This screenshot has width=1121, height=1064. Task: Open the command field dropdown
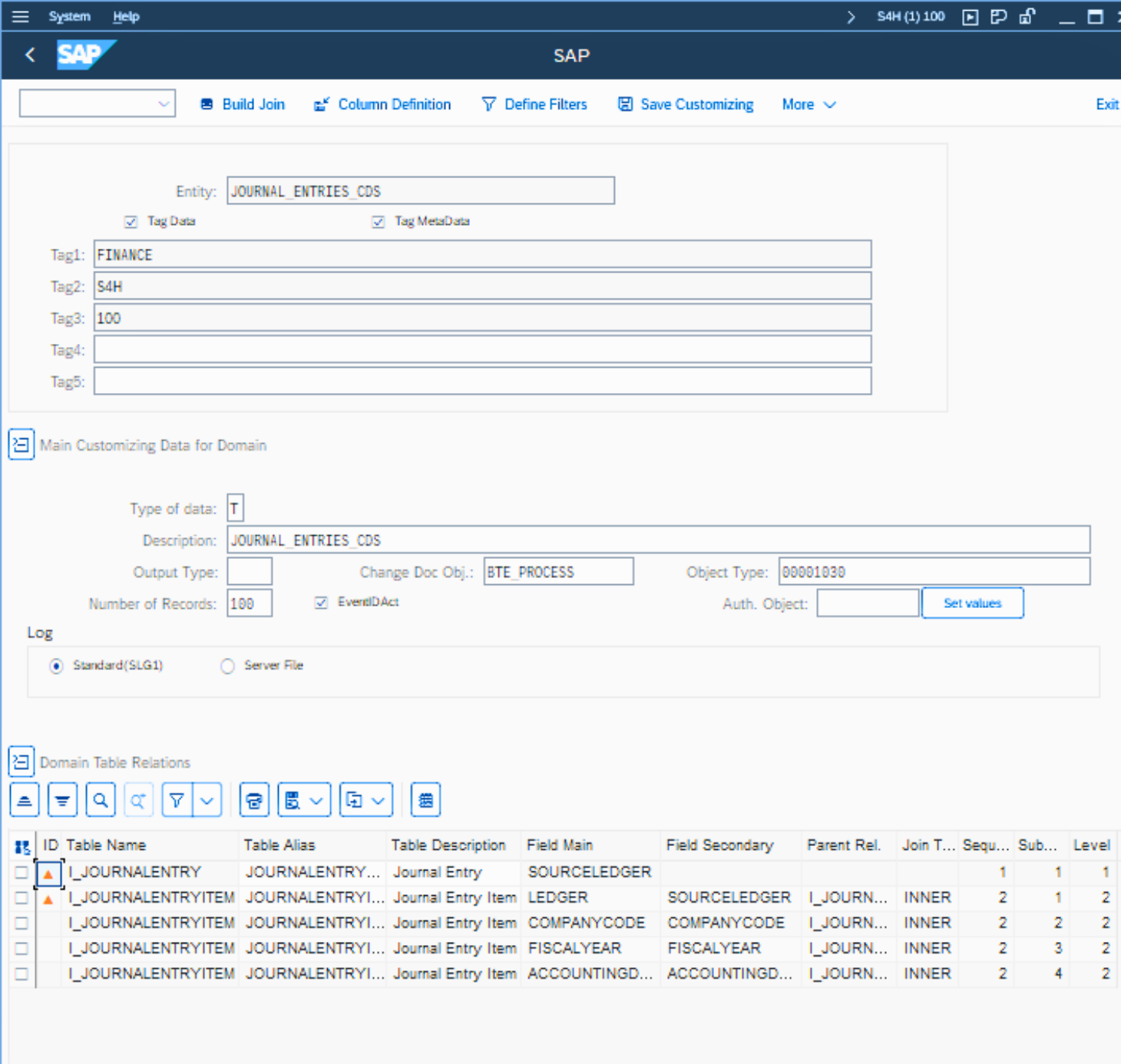(164, 104)
